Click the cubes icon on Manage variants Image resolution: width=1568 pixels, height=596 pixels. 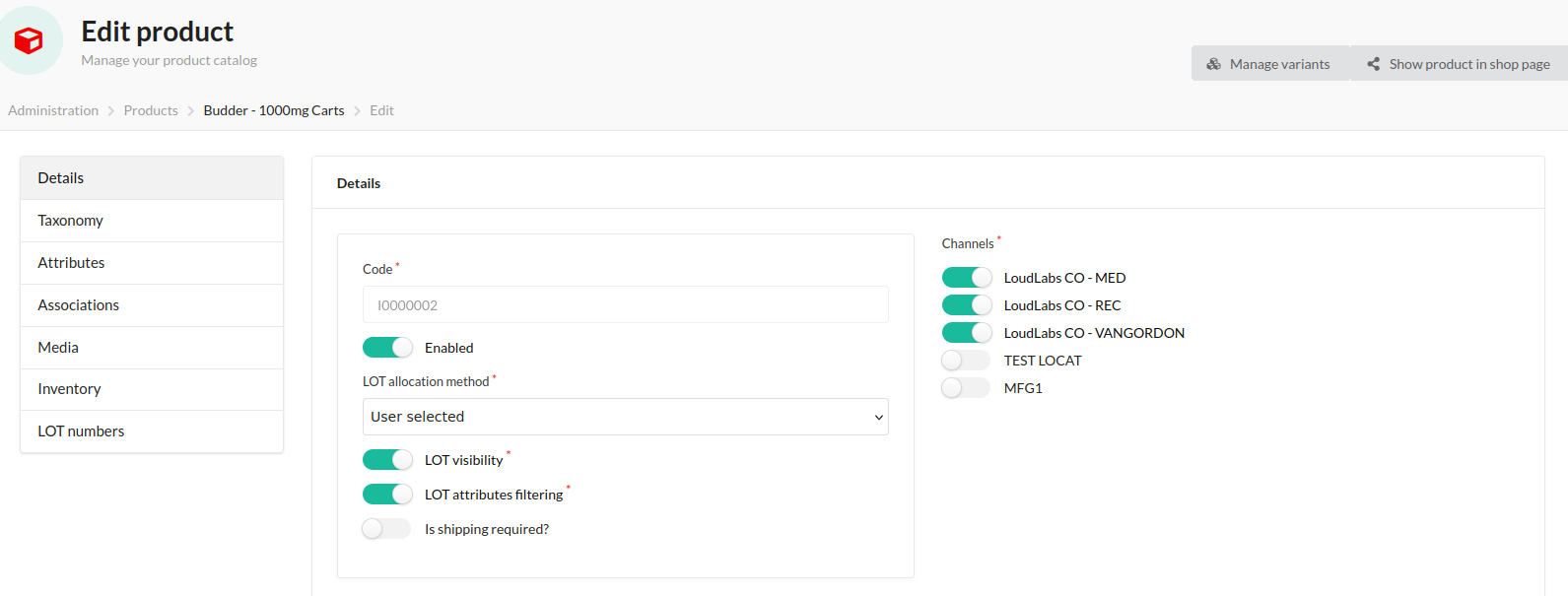1213,64
